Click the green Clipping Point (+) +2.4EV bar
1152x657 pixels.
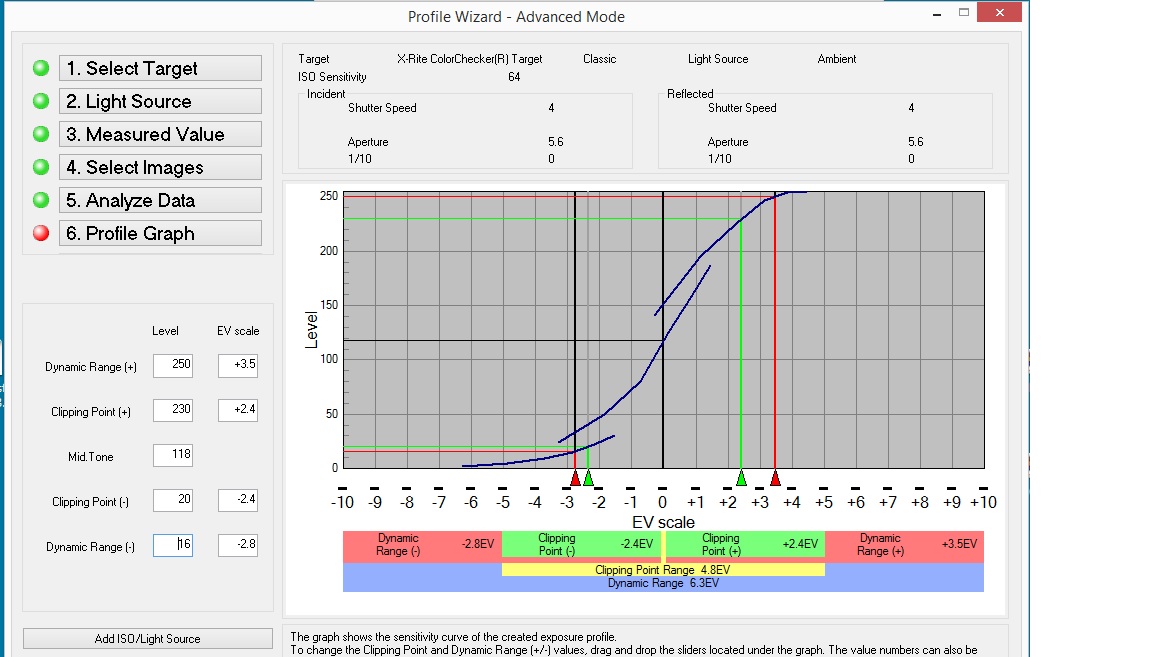[745, 545]
